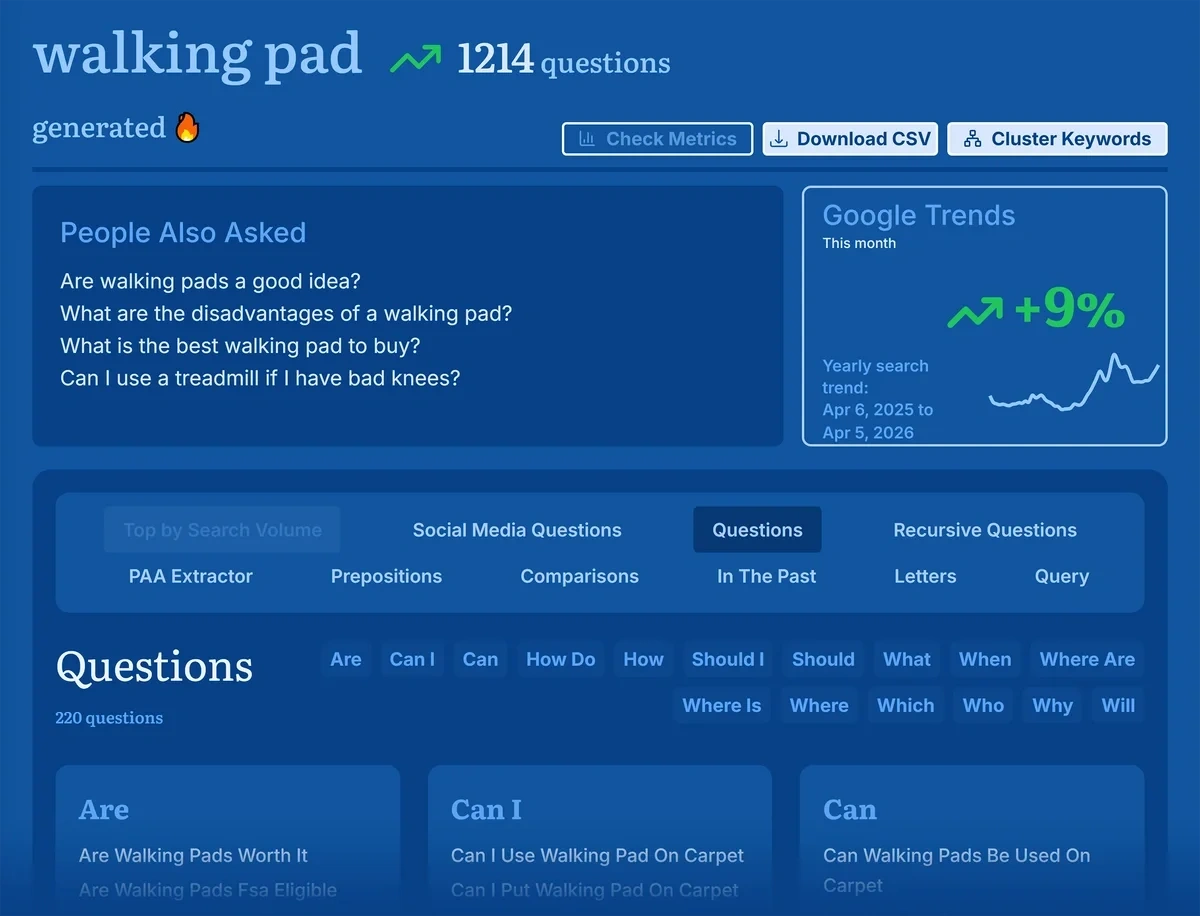Click the Cluster Keywords button
The width and height of the screenshot is (1200, 916).
(1057, 138)
